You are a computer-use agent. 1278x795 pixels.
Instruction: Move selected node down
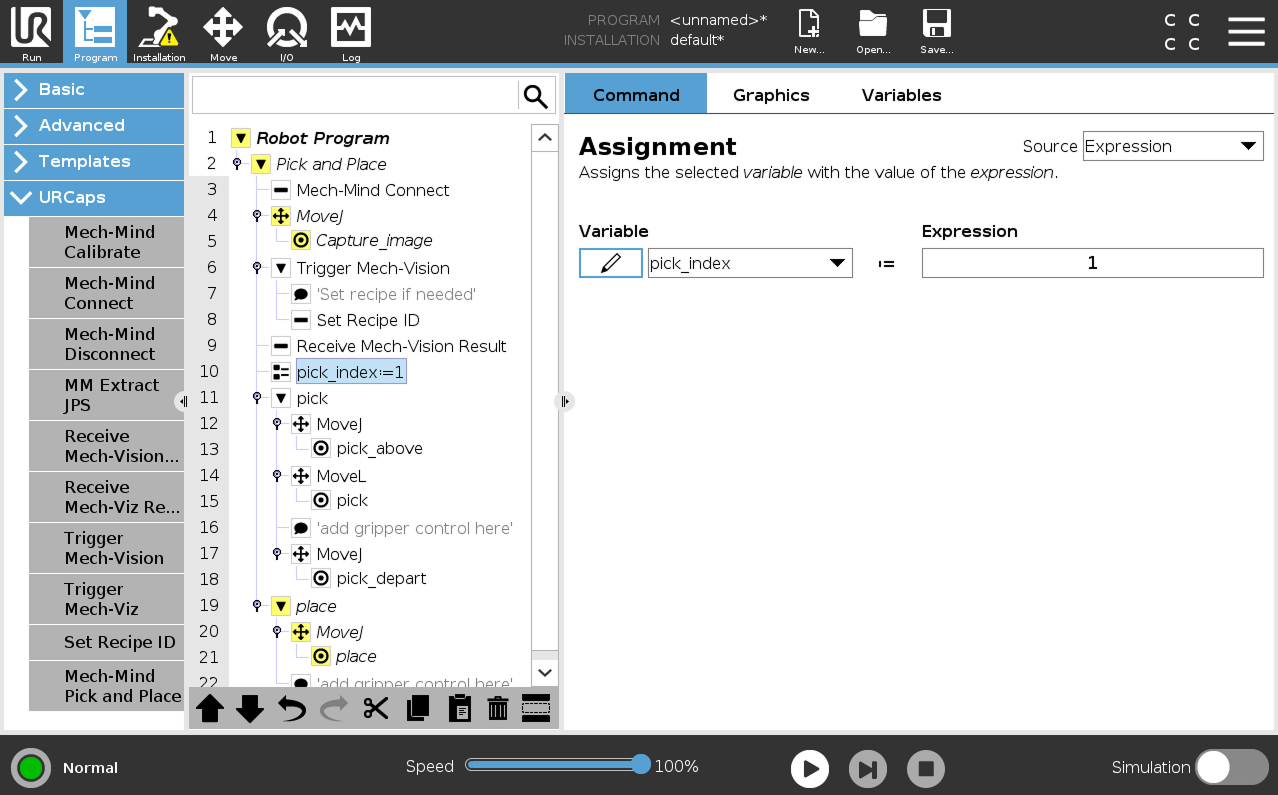[250, 709]
